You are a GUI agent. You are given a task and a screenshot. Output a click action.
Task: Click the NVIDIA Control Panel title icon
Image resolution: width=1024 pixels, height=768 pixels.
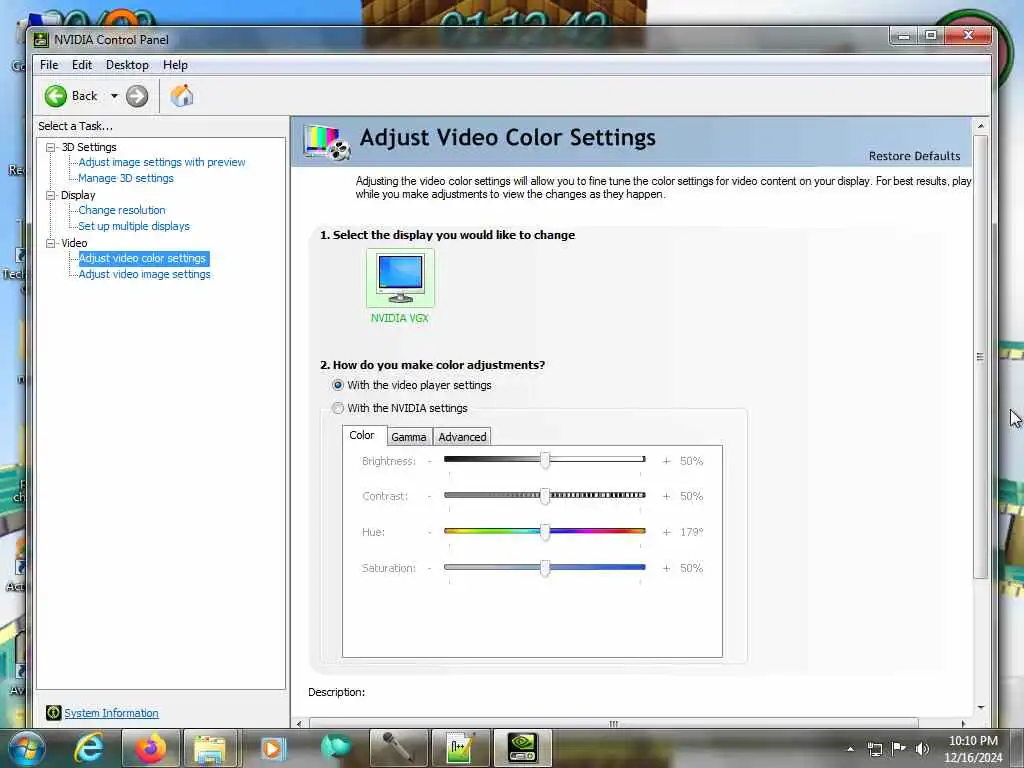(x=41, y=40)
